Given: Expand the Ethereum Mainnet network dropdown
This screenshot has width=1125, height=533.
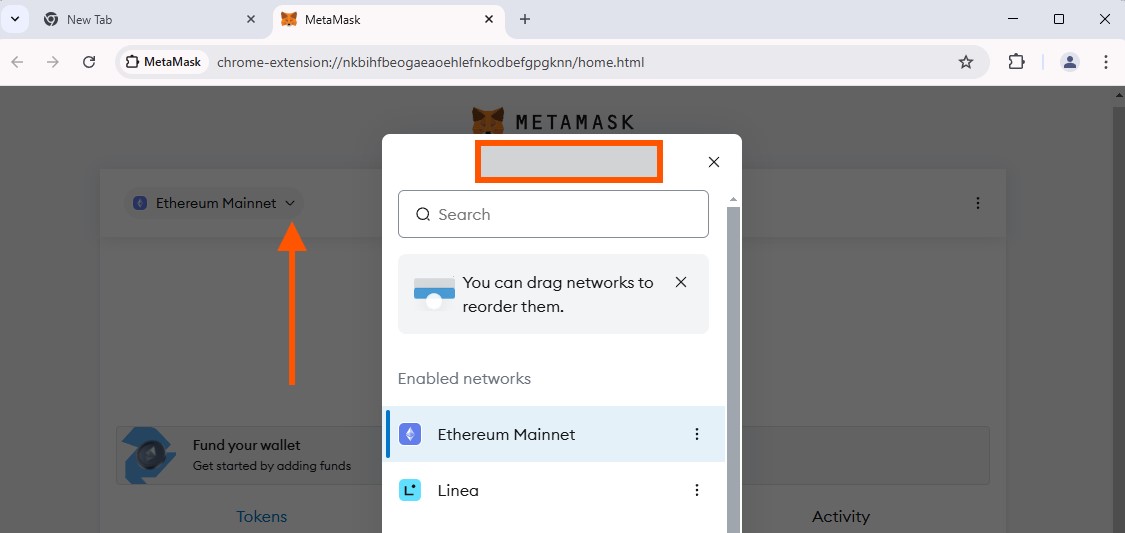Looking at the screenshot, I should (x=215, y=203).
